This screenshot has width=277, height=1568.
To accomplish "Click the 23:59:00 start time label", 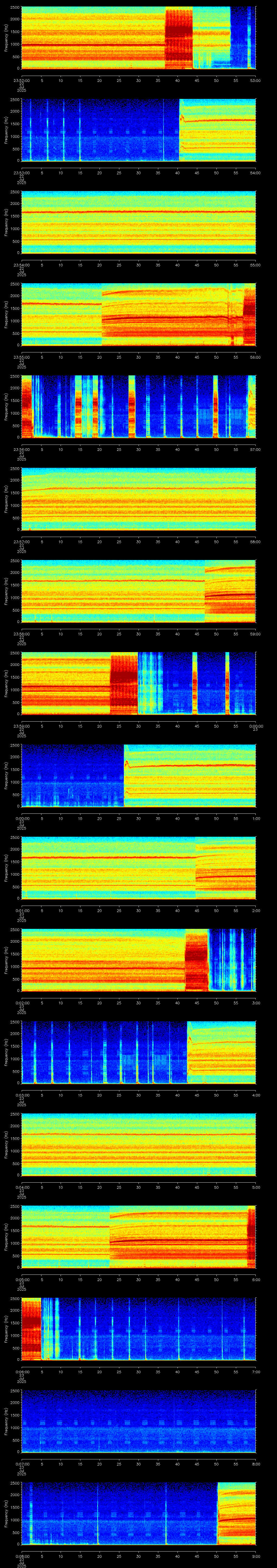I will coord(21,726).
